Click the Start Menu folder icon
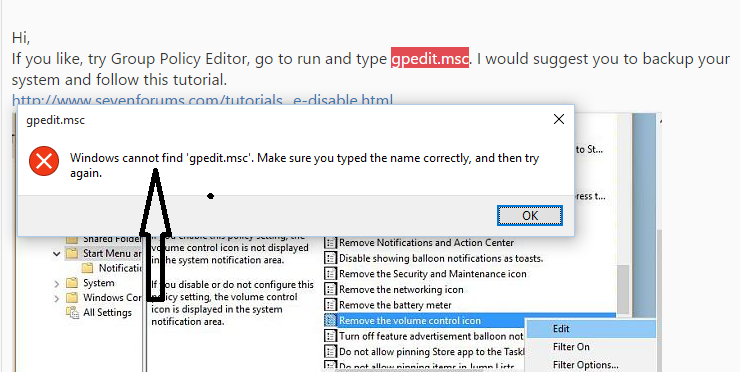740x372 pixels. coord(72,254)
